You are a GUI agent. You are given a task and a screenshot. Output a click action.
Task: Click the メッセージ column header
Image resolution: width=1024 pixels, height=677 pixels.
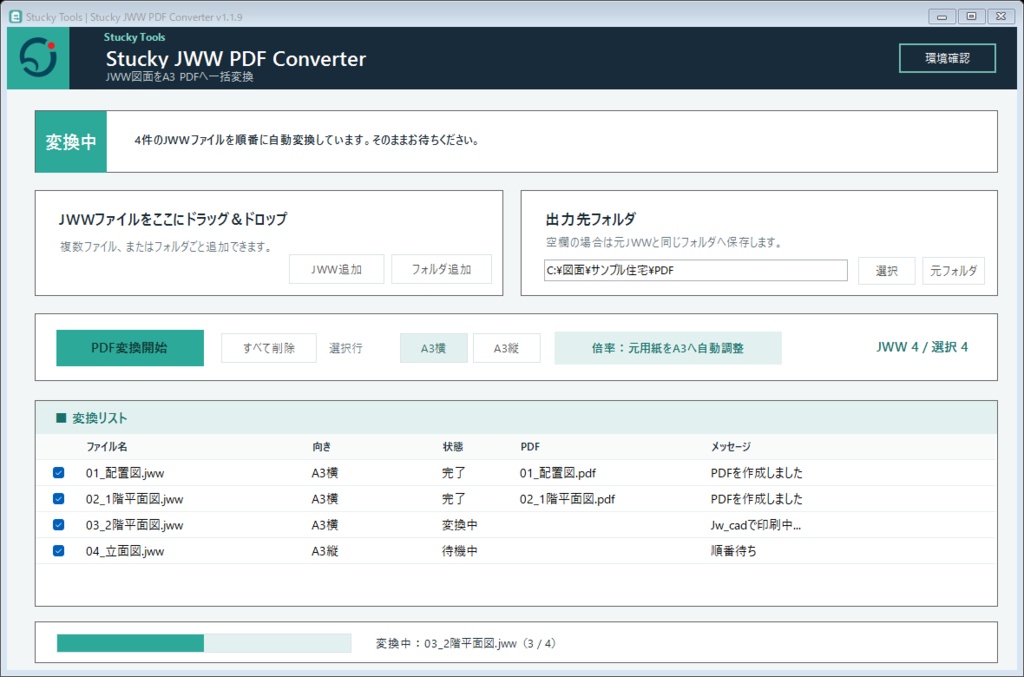pyautogui.click(x=731, y=447)
